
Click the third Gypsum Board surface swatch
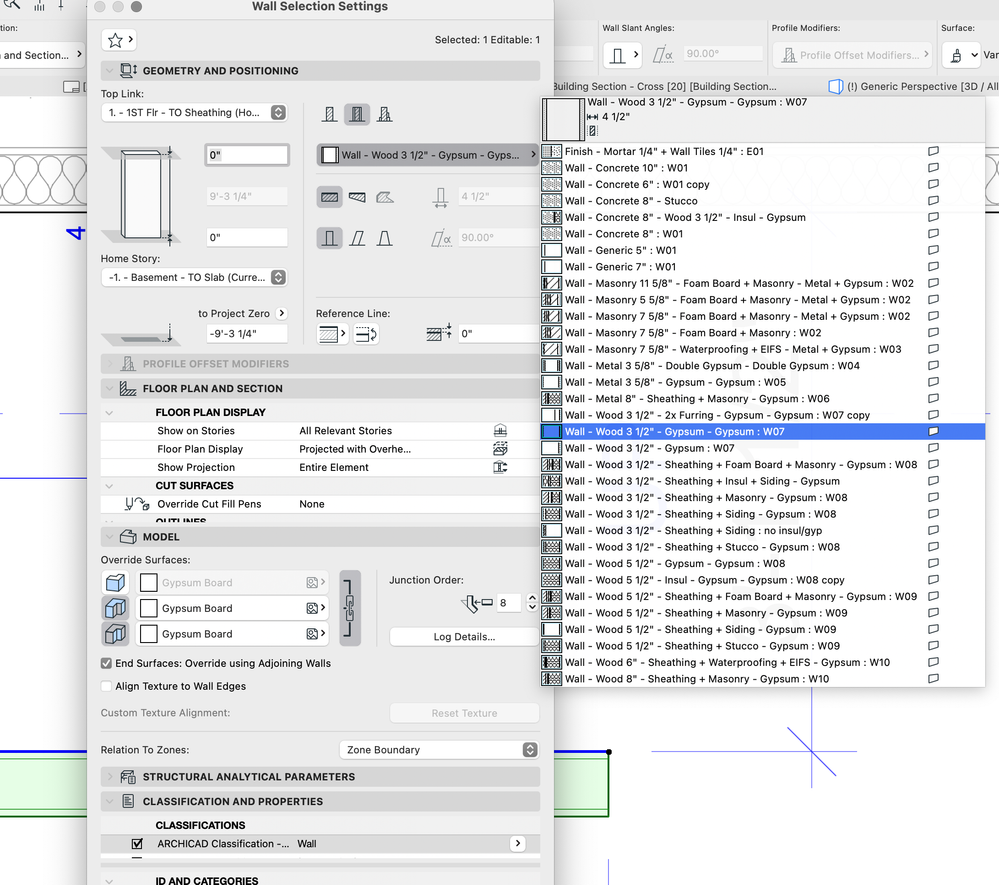coord(148,634)
